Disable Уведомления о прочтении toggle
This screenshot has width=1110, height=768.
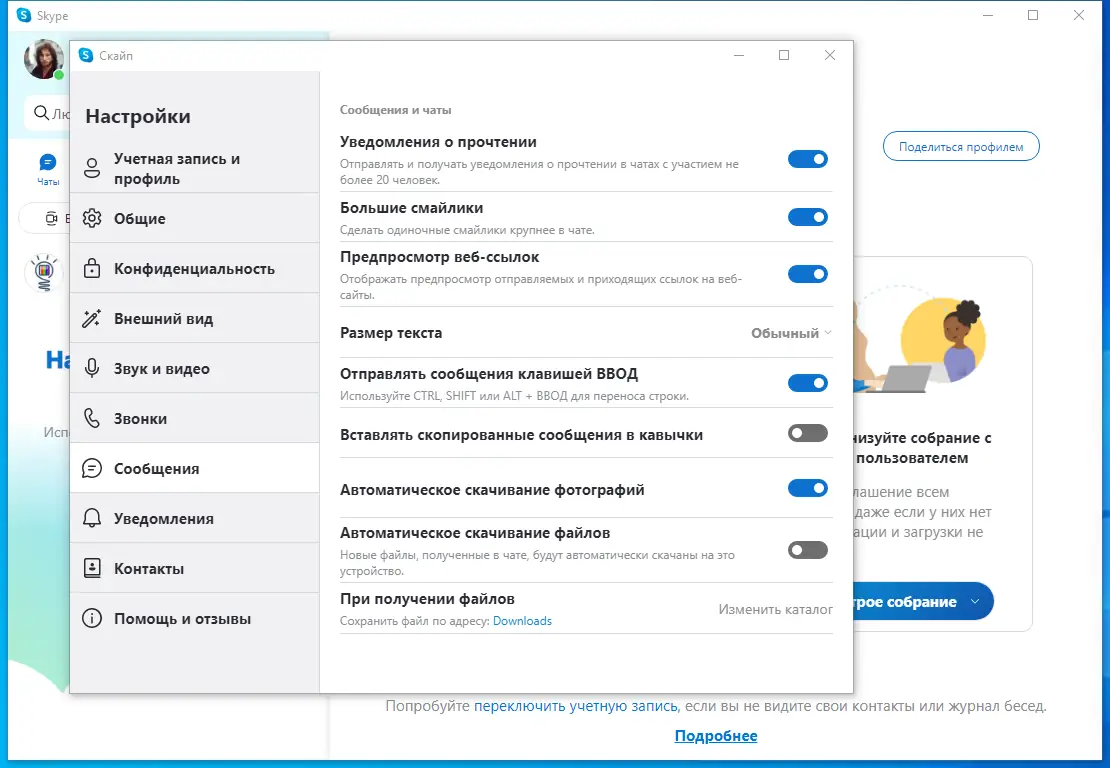coord(808,159)
